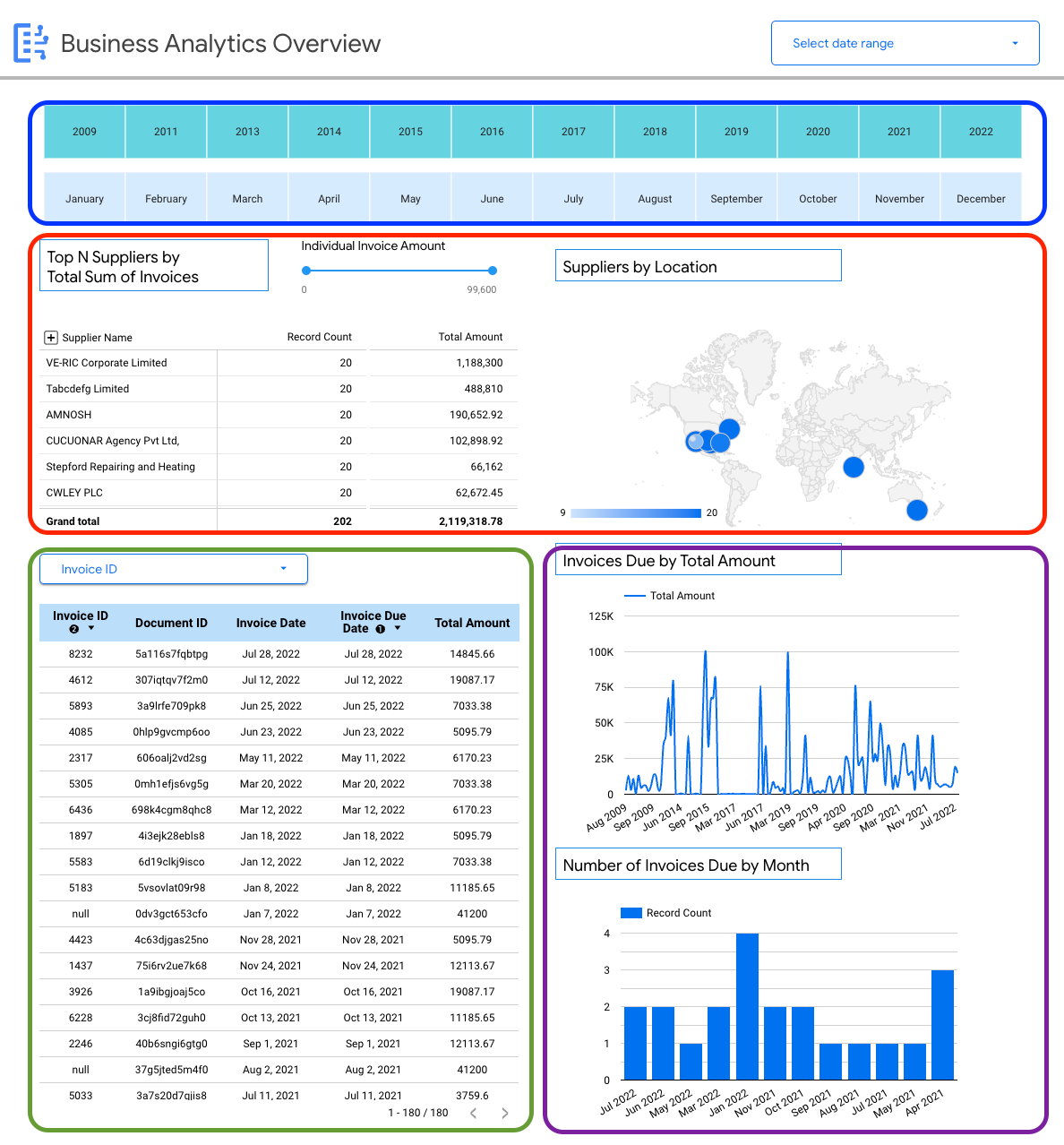Open the Invoice ID filter dropdown
This screenshot has height=1145, width=1064.
click(x=173, y=569)
